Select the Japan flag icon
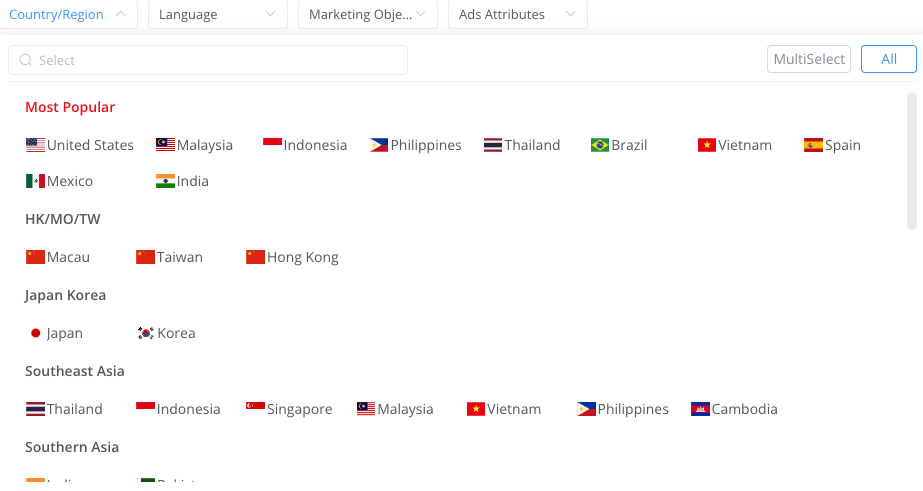Screen dimensions: 923x491 (x=35, y=333)
